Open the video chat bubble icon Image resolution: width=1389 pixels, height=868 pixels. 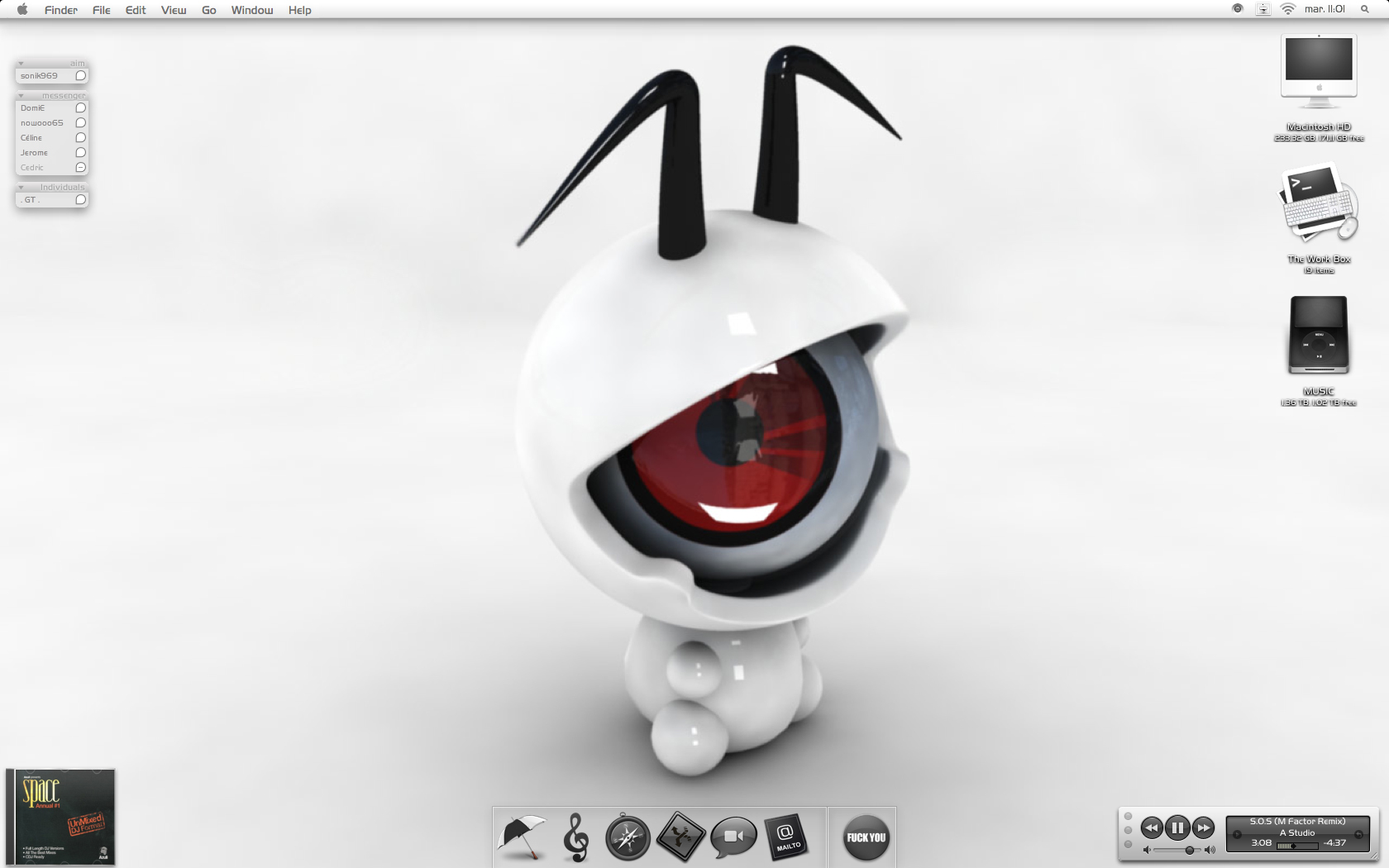click(733, 837)
